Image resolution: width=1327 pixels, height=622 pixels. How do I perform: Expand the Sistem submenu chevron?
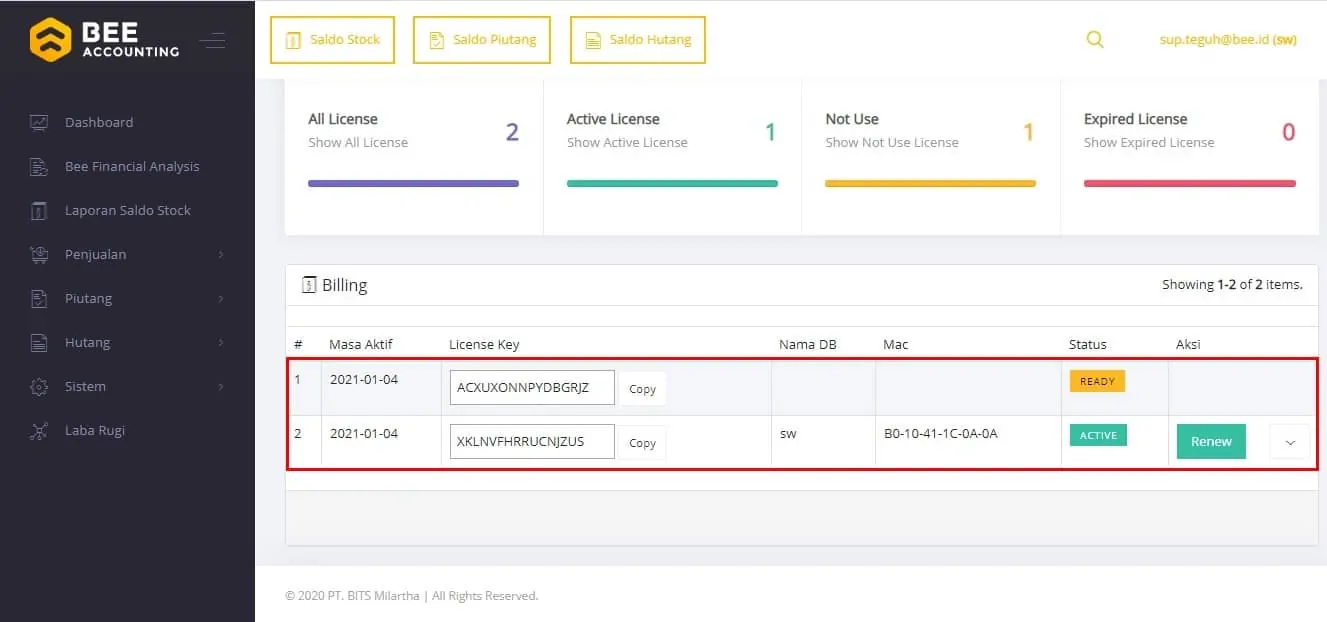221,387
